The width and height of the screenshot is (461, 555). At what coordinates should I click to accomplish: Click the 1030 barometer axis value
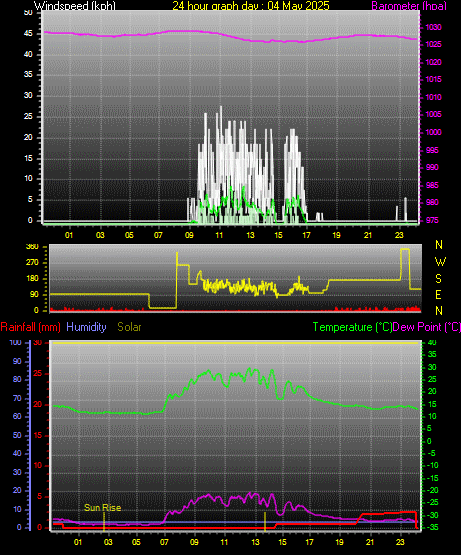[x=433, y=27]
